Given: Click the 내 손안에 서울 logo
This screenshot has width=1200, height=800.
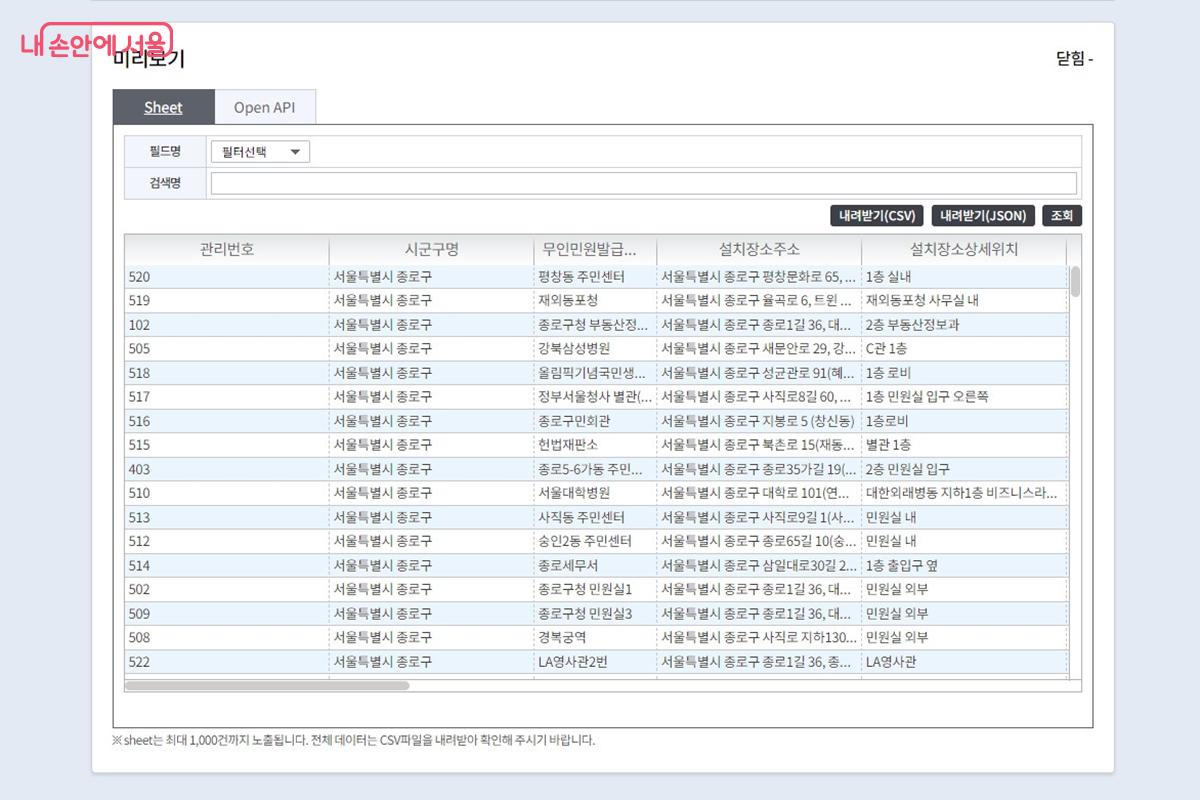Looking at the screenshot, I should (x=96, y=44).
